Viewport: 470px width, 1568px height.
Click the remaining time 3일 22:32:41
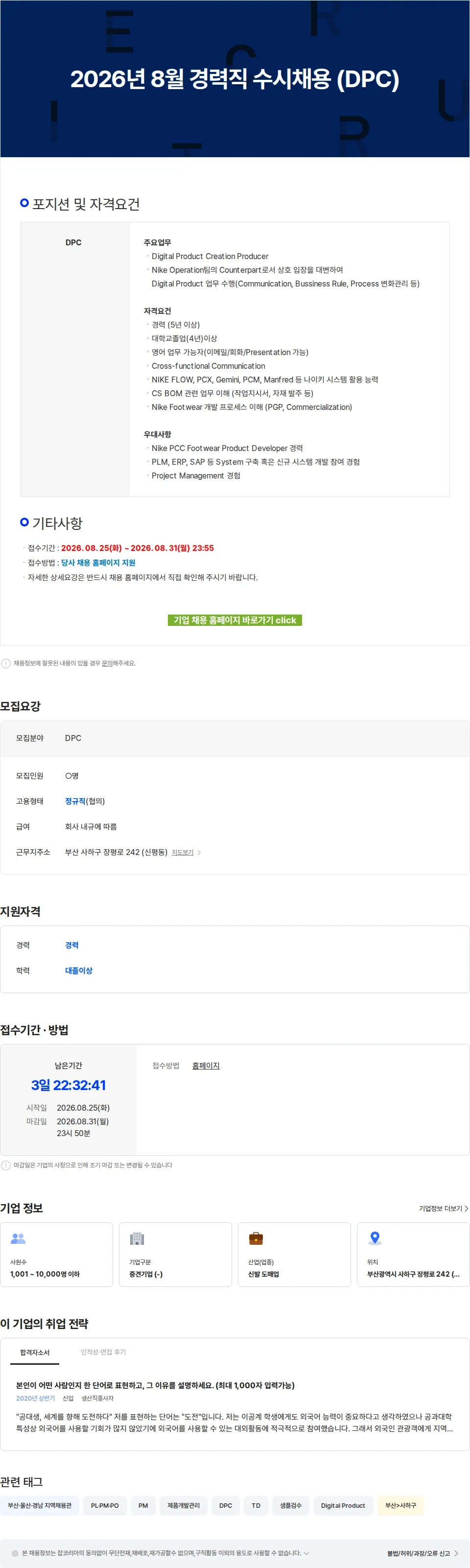[68, 1085]
